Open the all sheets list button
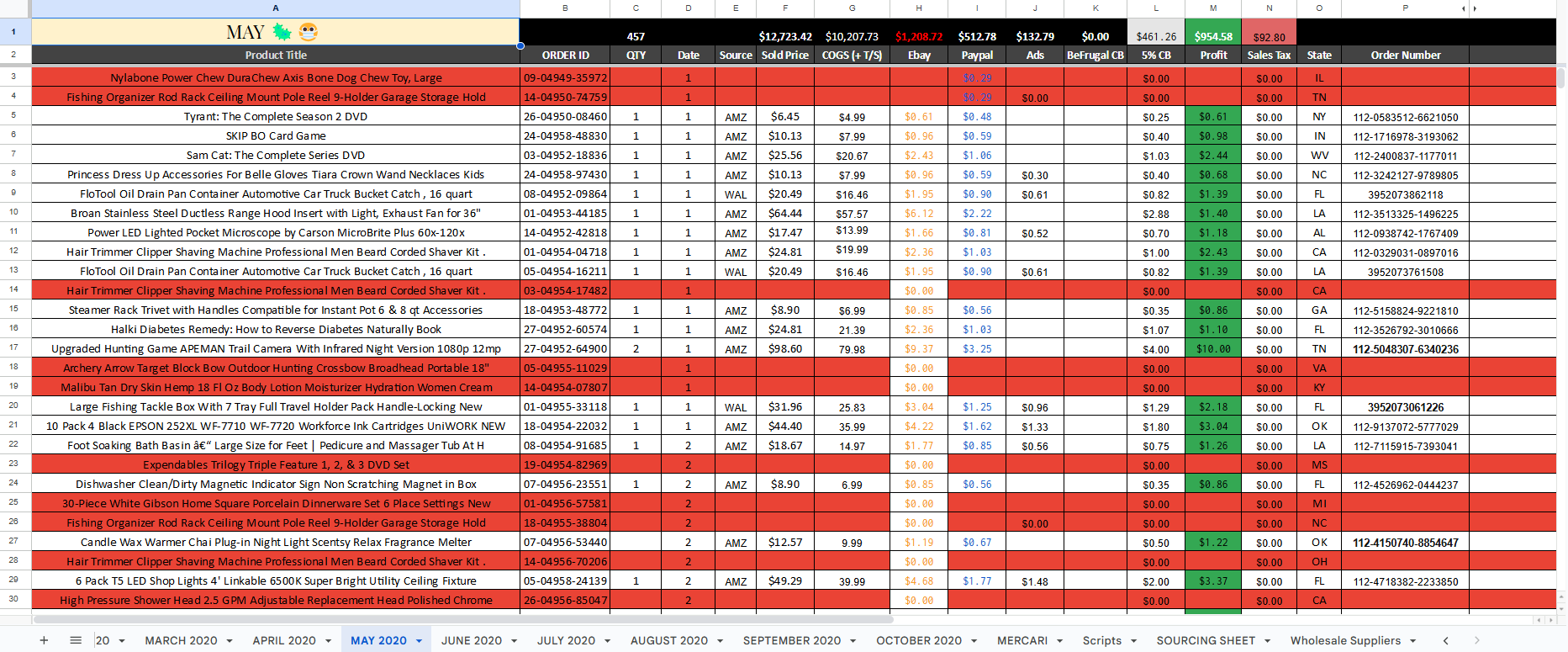This screenshot has width=1568, height=652. 76,640
